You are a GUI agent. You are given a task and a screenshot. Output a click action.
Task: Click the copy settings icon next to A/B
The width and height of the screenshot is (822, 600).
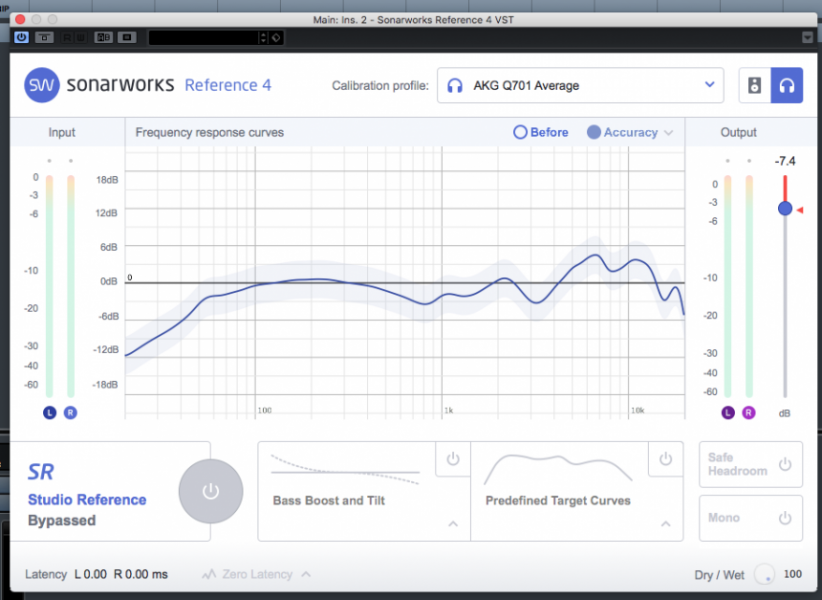click(x=127, y=37)
